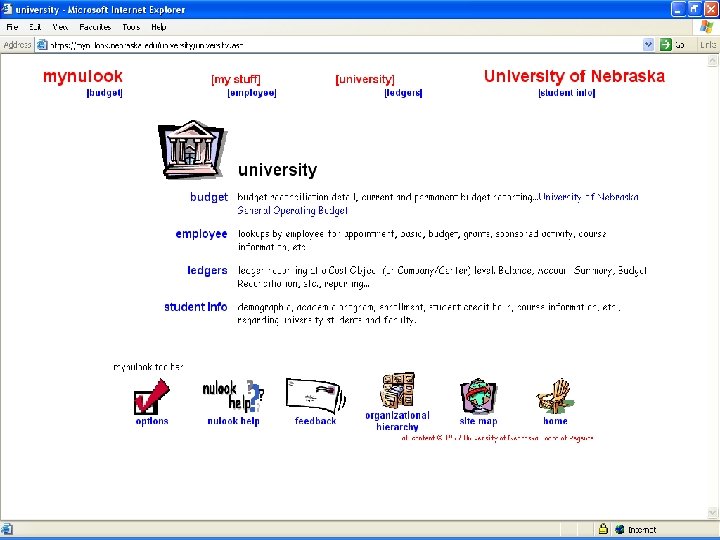720x540 pixels.
Task: Click the green Go arrow button
Action: (x=665, y=45)
